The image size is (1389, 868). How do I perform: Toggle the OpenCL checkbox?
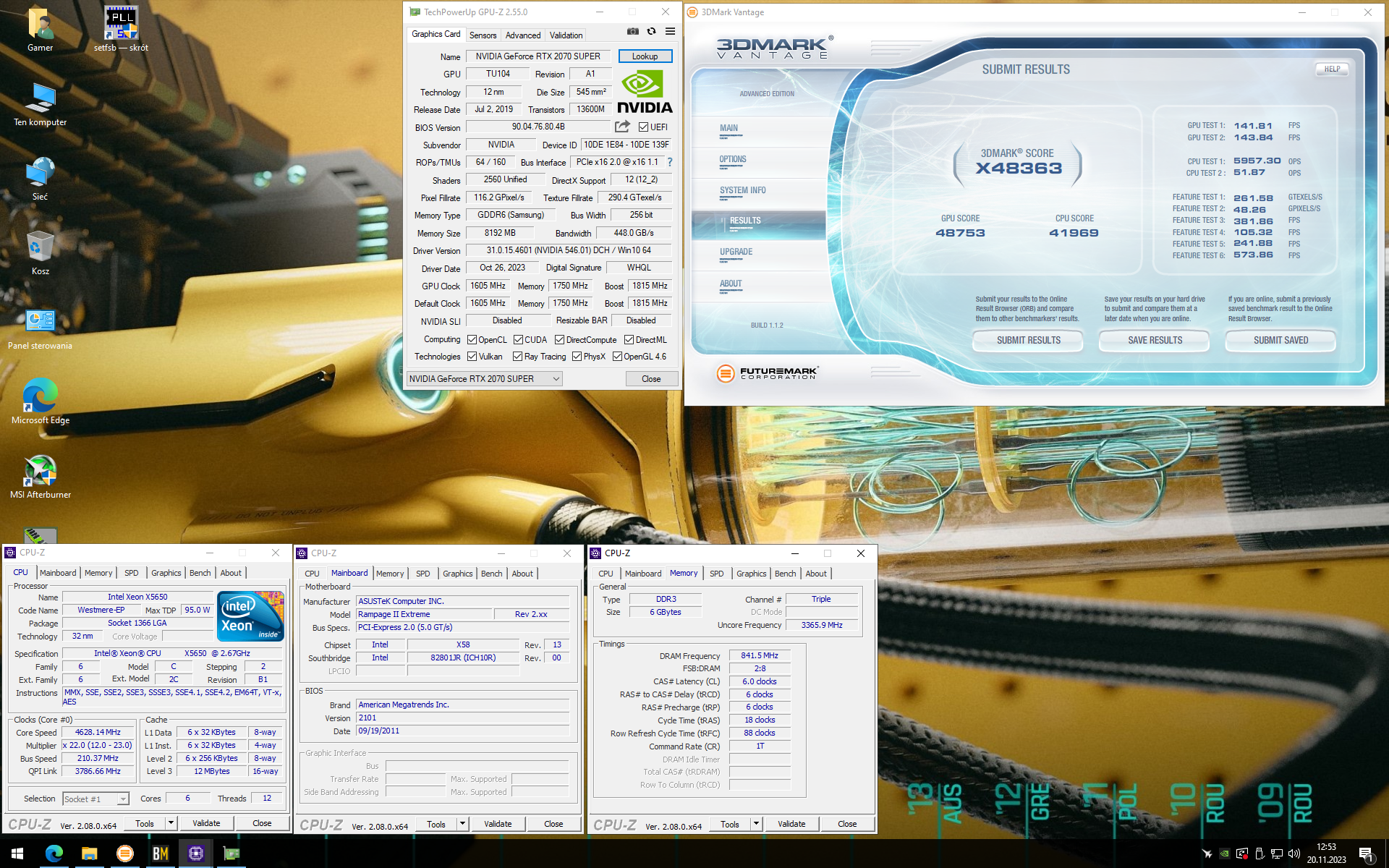click(472, 340)
